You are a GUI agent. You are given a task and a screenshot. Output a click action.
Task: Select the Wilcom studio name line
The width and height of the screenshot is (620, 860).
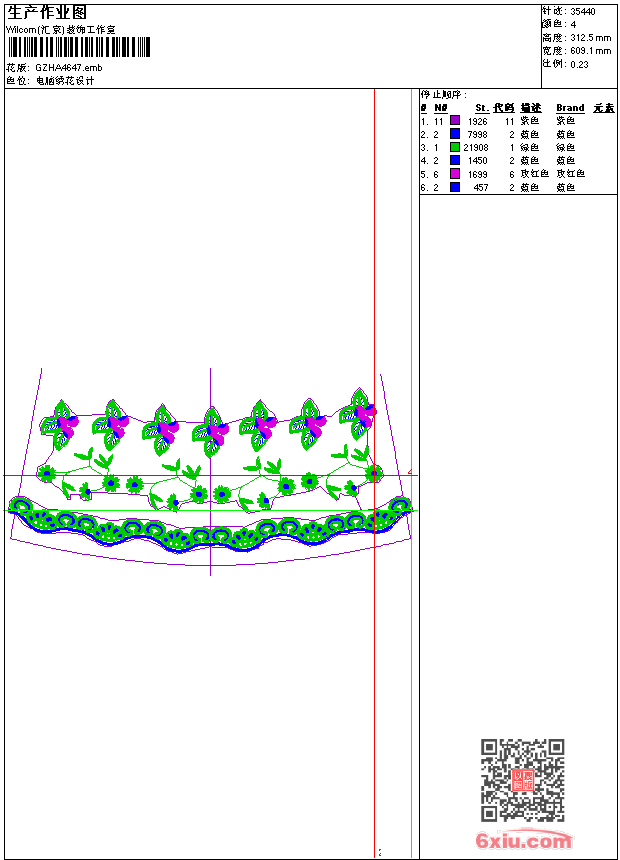[60, 30]
